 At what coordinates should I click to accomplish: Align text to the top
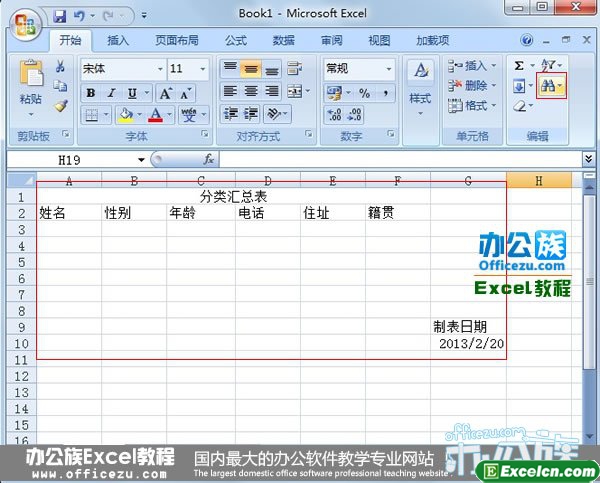pyautogui.click(x=230, y=68)
